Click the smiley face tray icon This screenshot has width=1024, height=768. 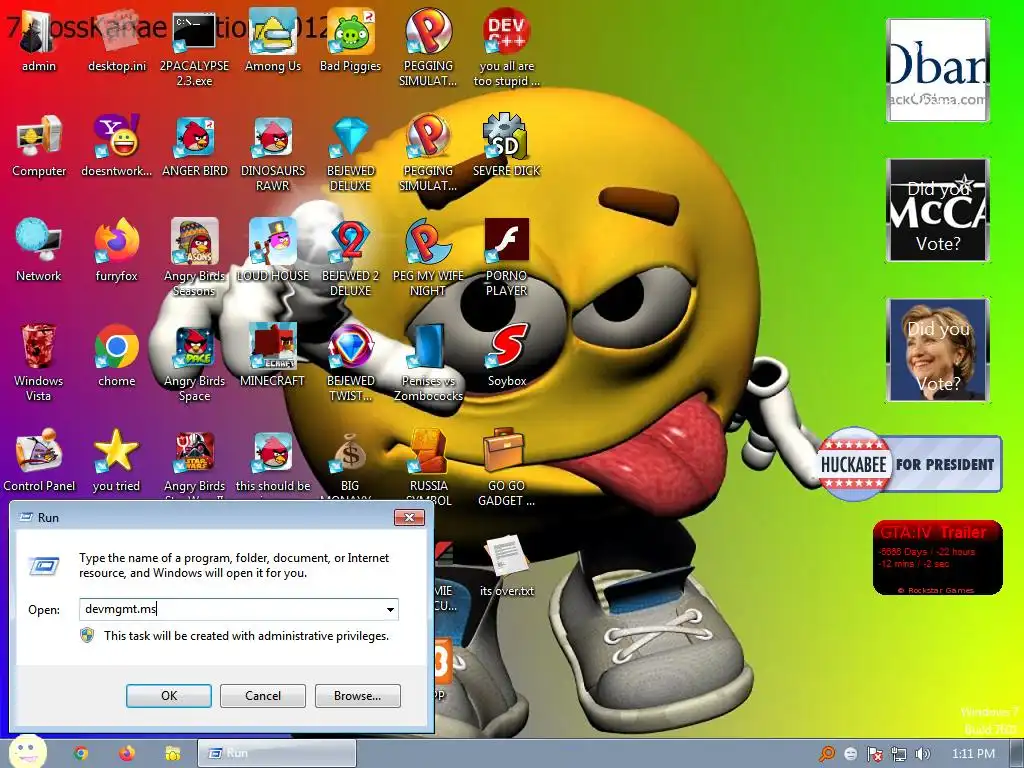point(850,754)
